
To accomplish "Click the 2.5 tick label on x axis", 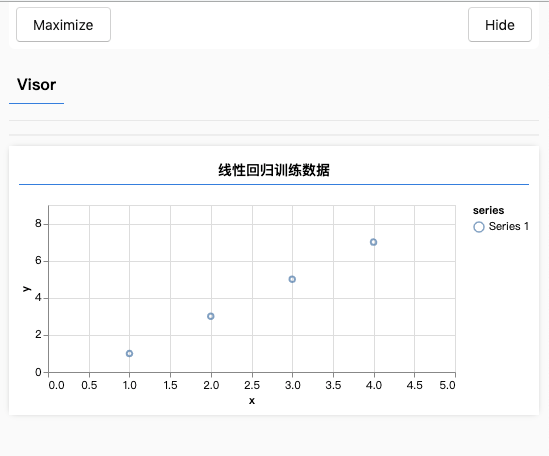I will pyautogui.click(x=252, y=385).
